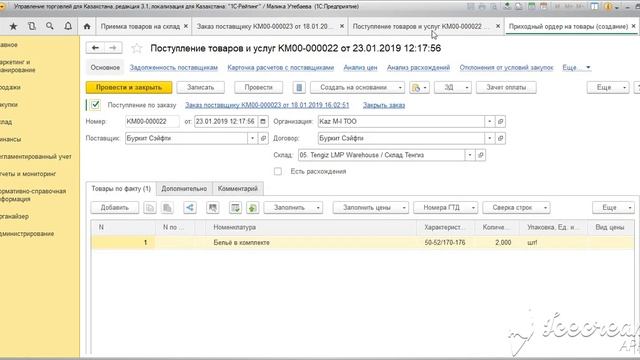Copy table row icon next to Add

150,208
